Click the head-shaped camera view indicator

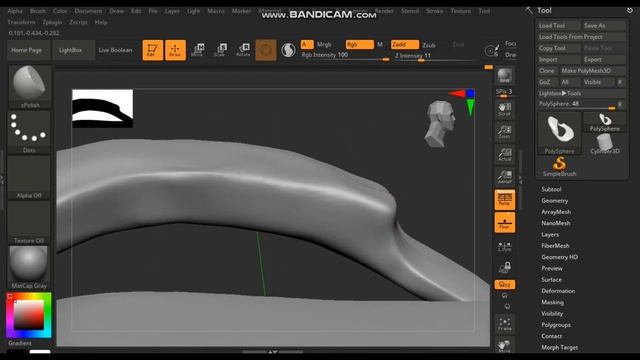pos(440,124)
